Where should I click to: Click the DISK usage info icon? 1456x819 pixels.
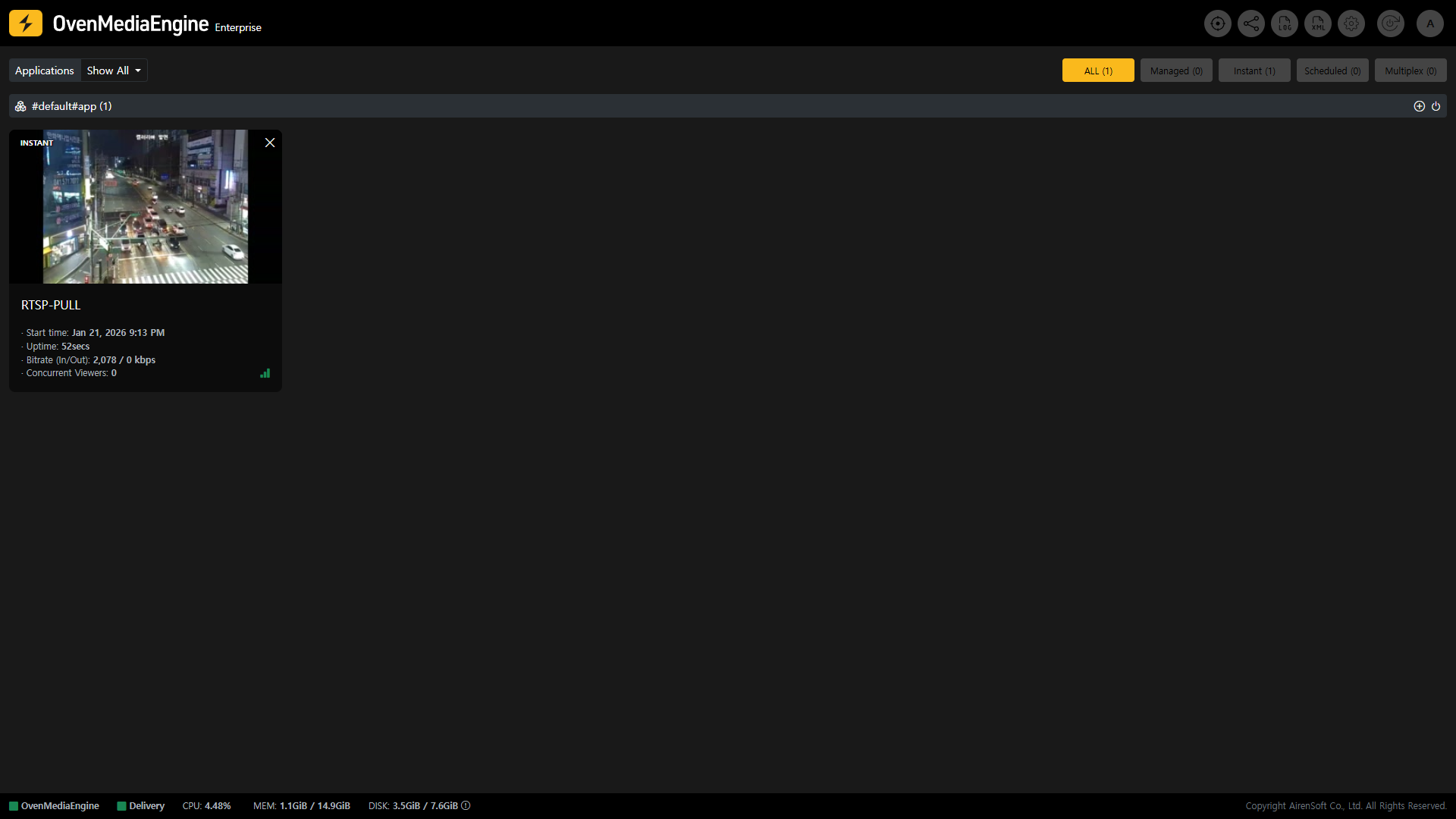(466, 805)
